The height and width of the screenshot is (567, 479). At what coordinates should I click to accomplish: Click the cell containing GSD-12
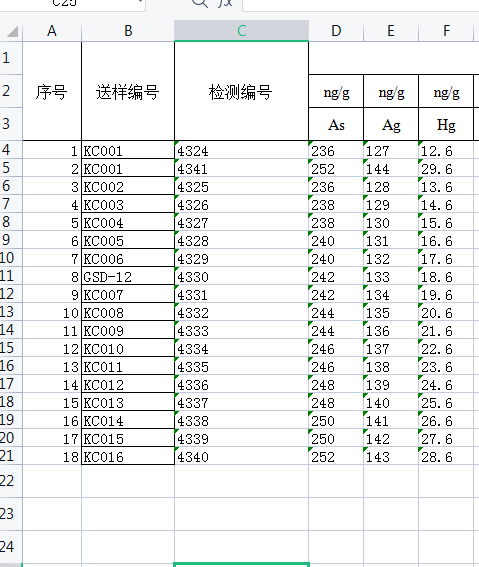[128, 276]
